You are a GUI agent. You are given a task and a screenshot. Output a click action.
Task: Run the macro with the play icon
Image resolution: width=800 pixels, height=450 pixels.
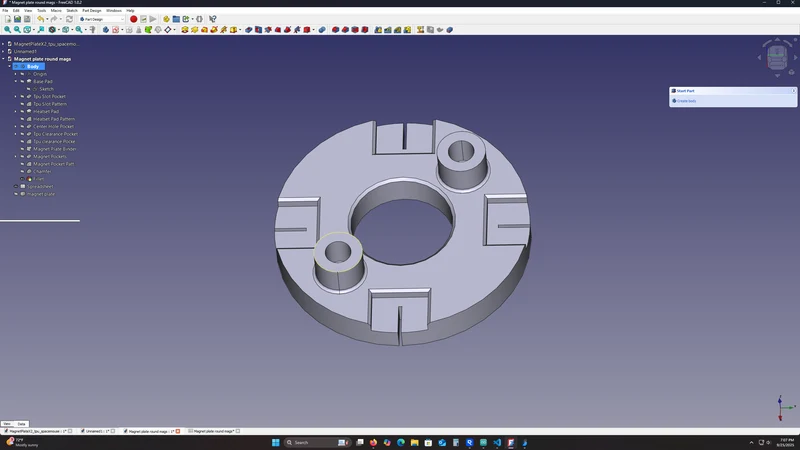coord(153,19)
